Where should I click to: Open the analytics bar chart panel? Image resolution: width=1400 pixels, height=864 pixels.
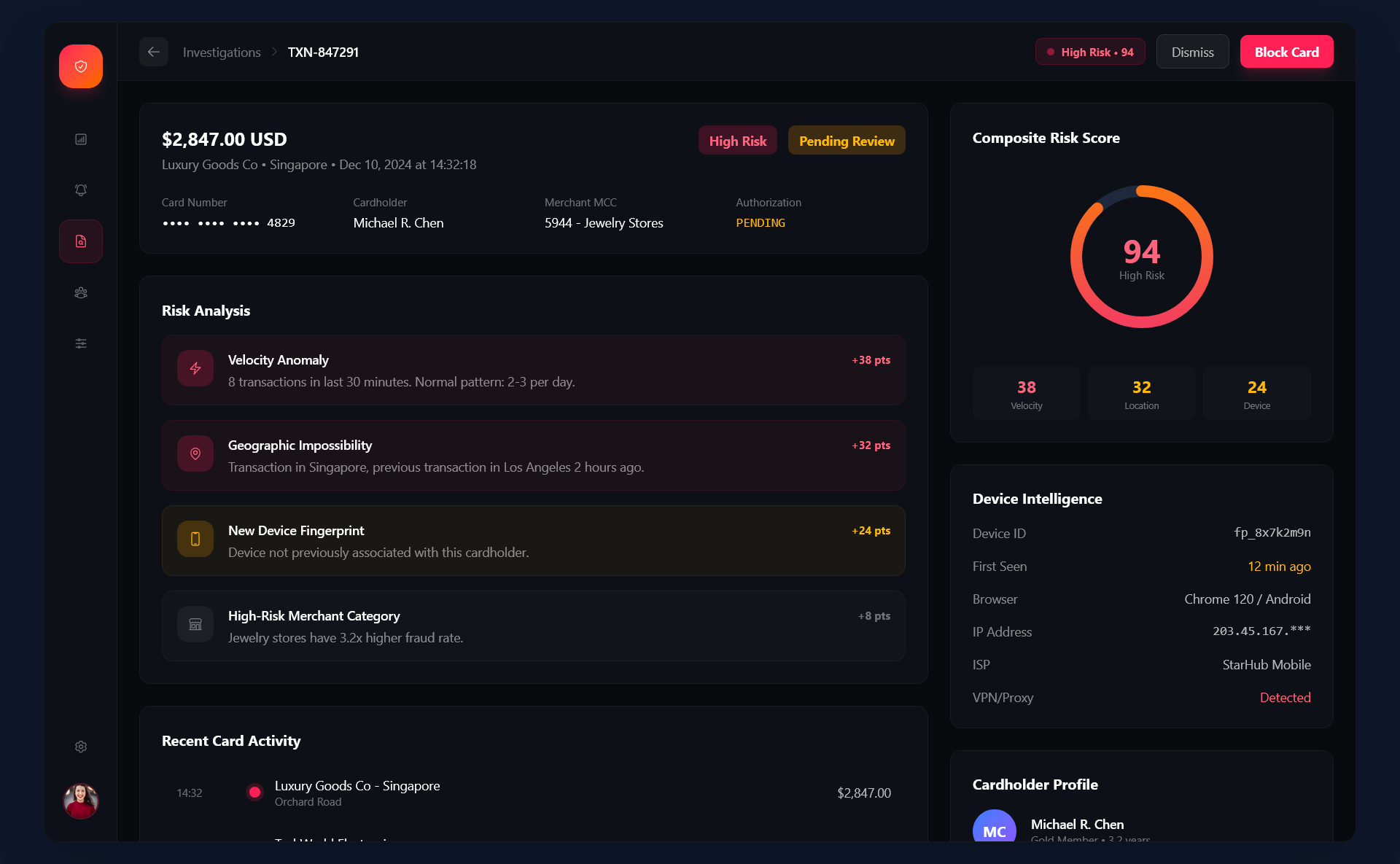pyautogui.click(x=80, y=139)
